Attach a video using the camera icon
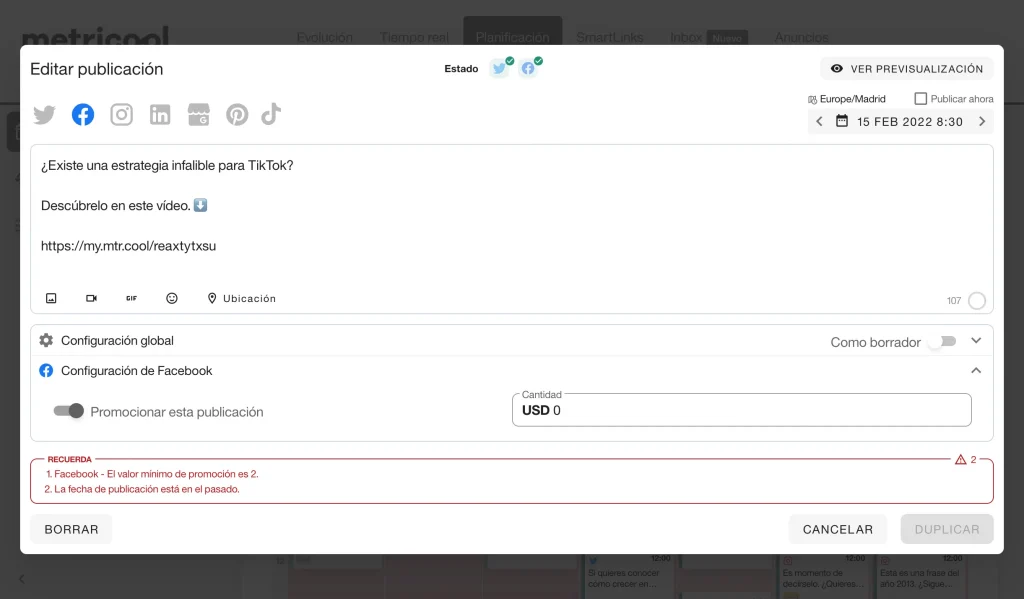The width and height of the screenshot is (1024, 599). 91,298
